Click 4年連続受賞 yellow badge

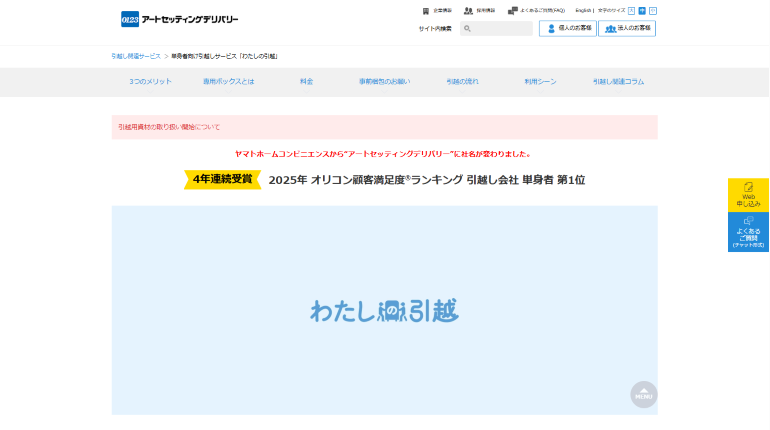[x=222, y=179]
